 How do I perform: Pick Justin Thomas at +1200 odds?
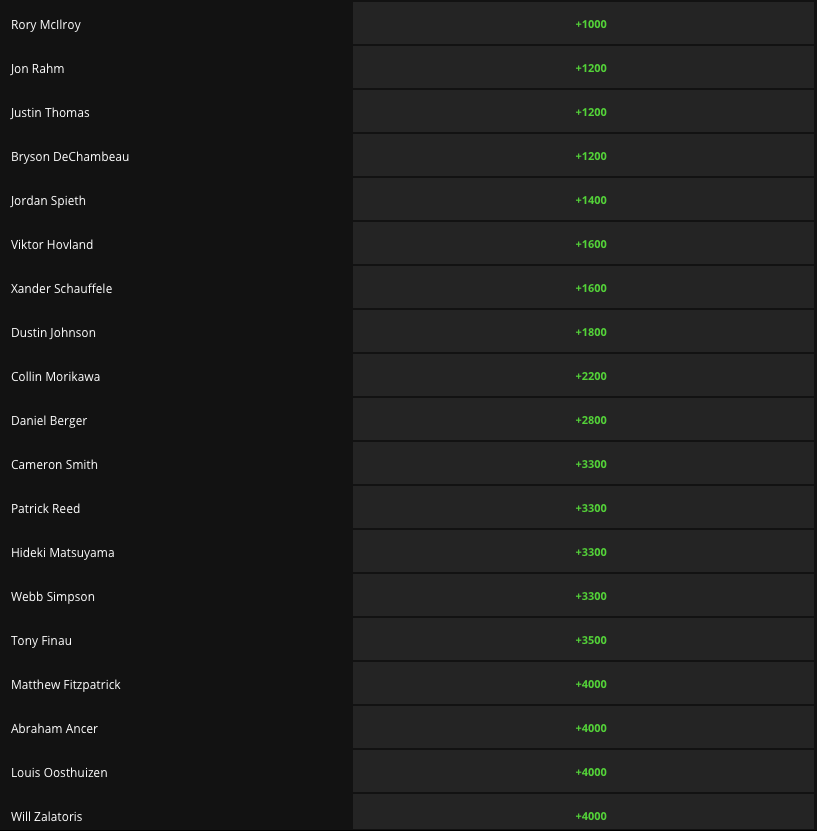(x=590, y=112)
